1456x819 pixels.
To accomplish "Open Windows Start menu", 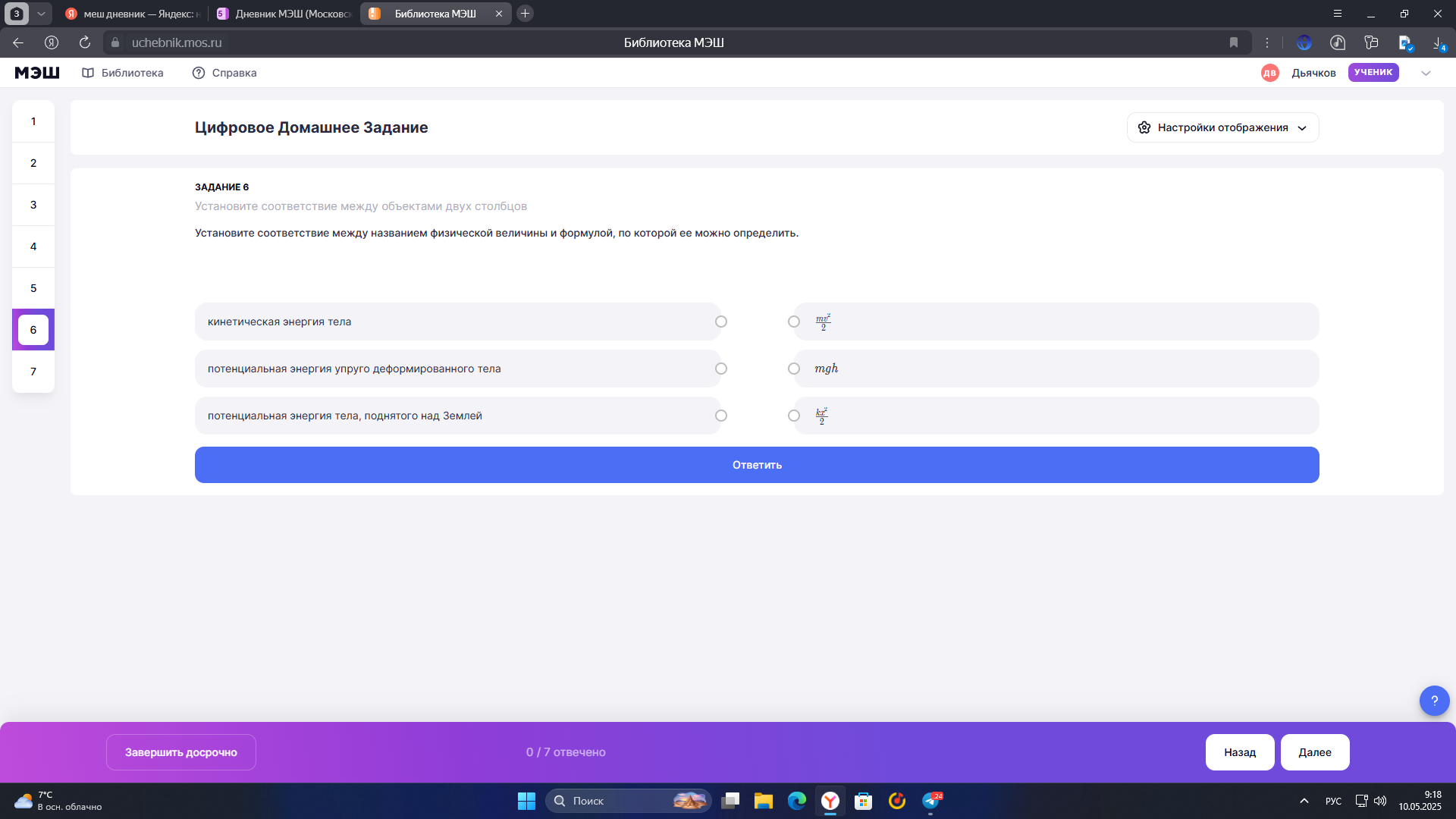I will tap(526, 801).
